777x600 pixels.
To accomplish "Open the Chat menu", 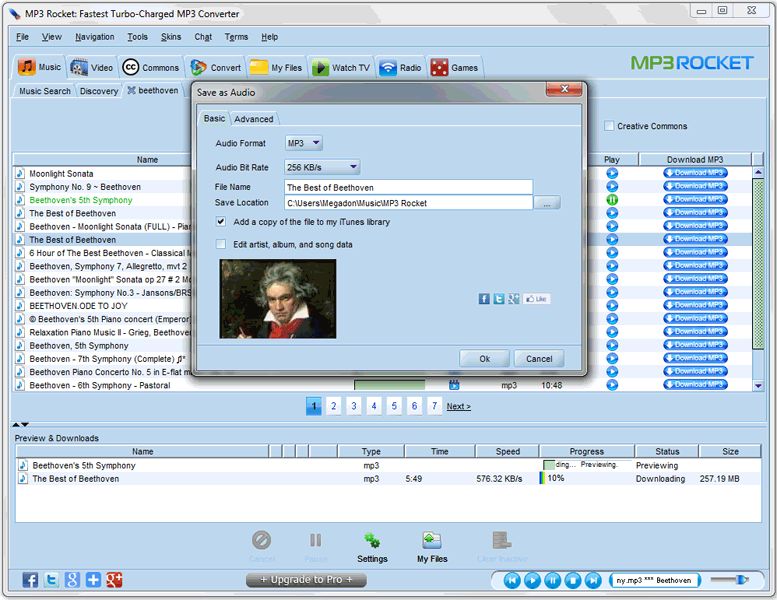I will pos(203,37).
